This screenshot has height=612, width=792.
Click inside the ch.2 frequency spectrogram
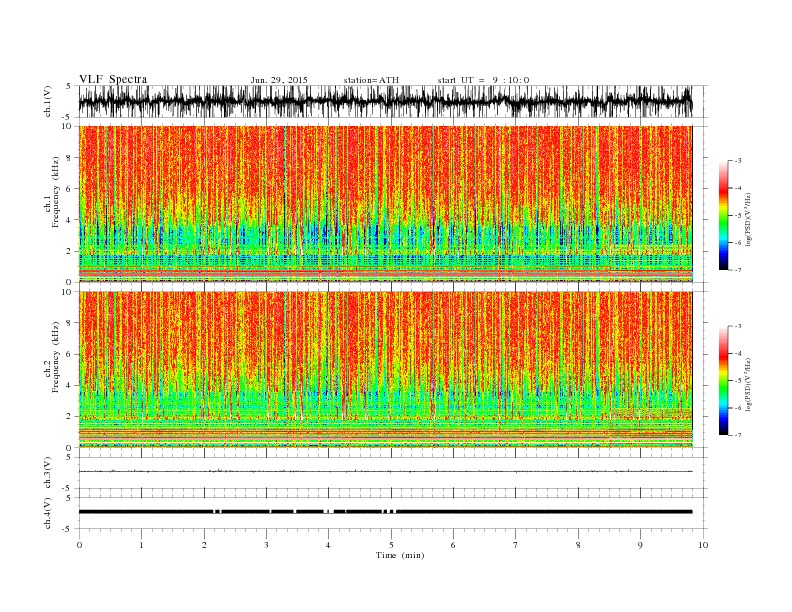[385, 369]
